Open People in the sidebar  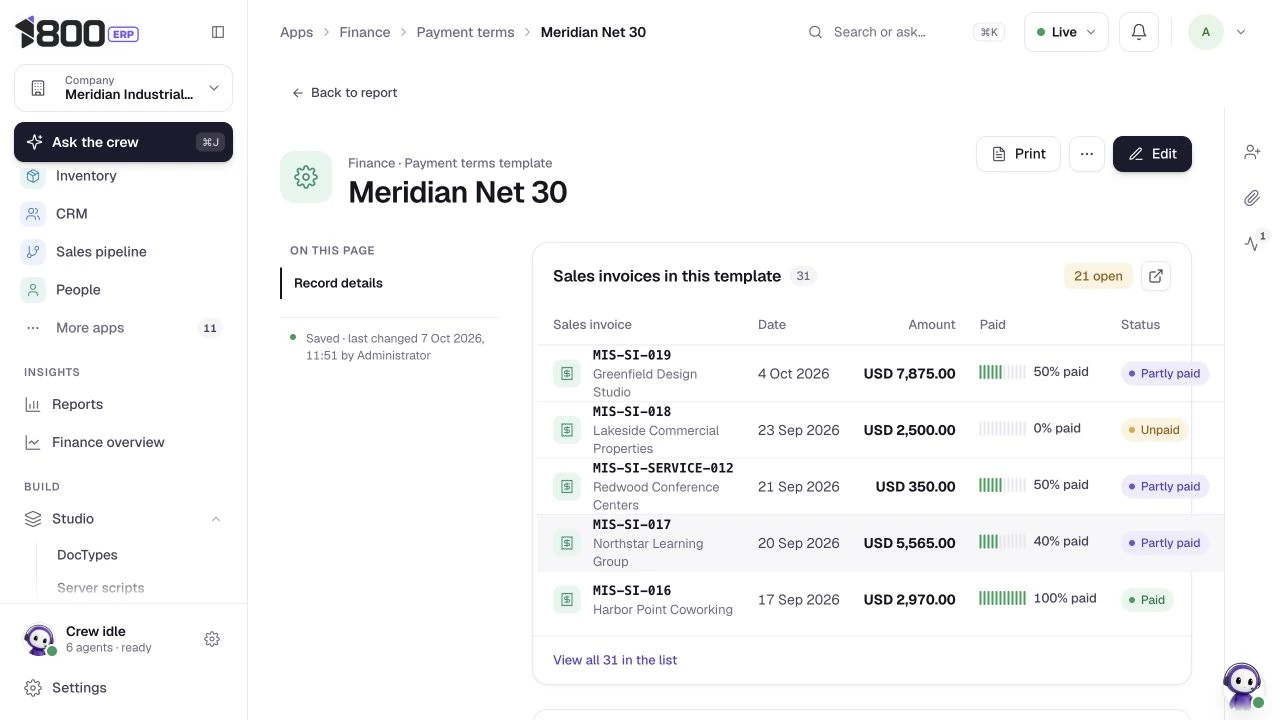(123, 290)
